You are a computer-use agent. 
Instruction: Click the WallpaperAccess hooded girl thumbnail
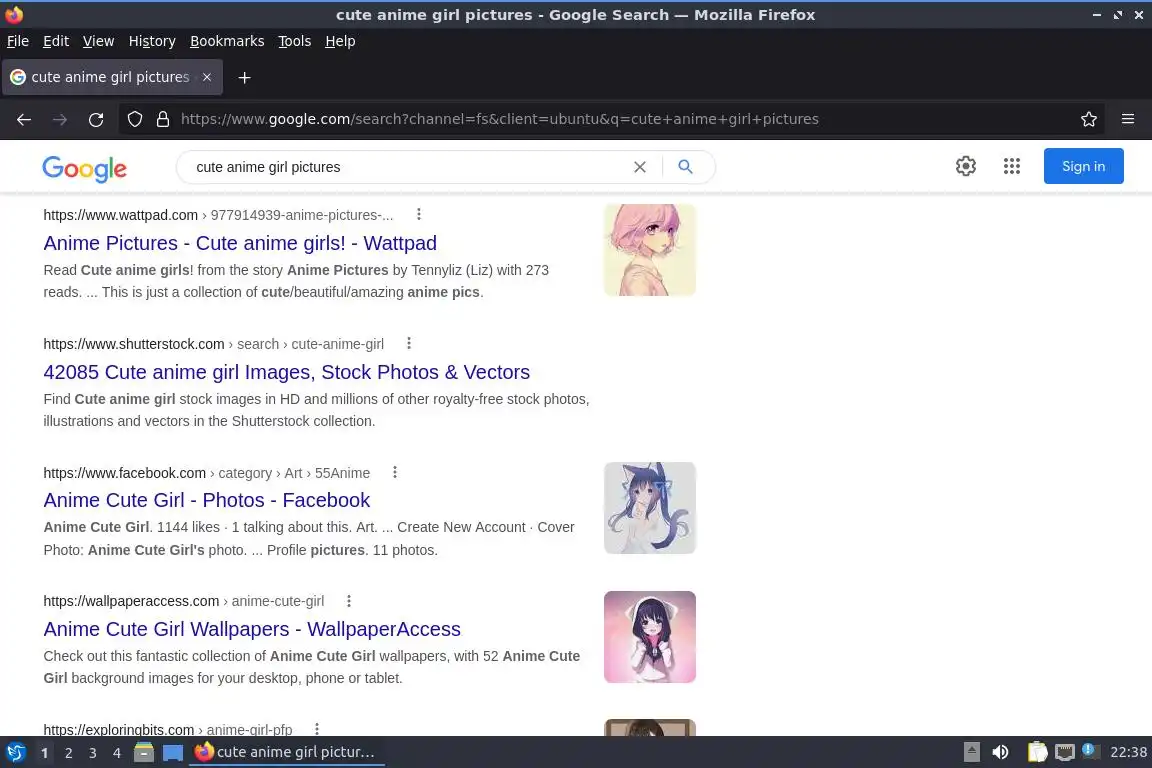pos(649,636)
